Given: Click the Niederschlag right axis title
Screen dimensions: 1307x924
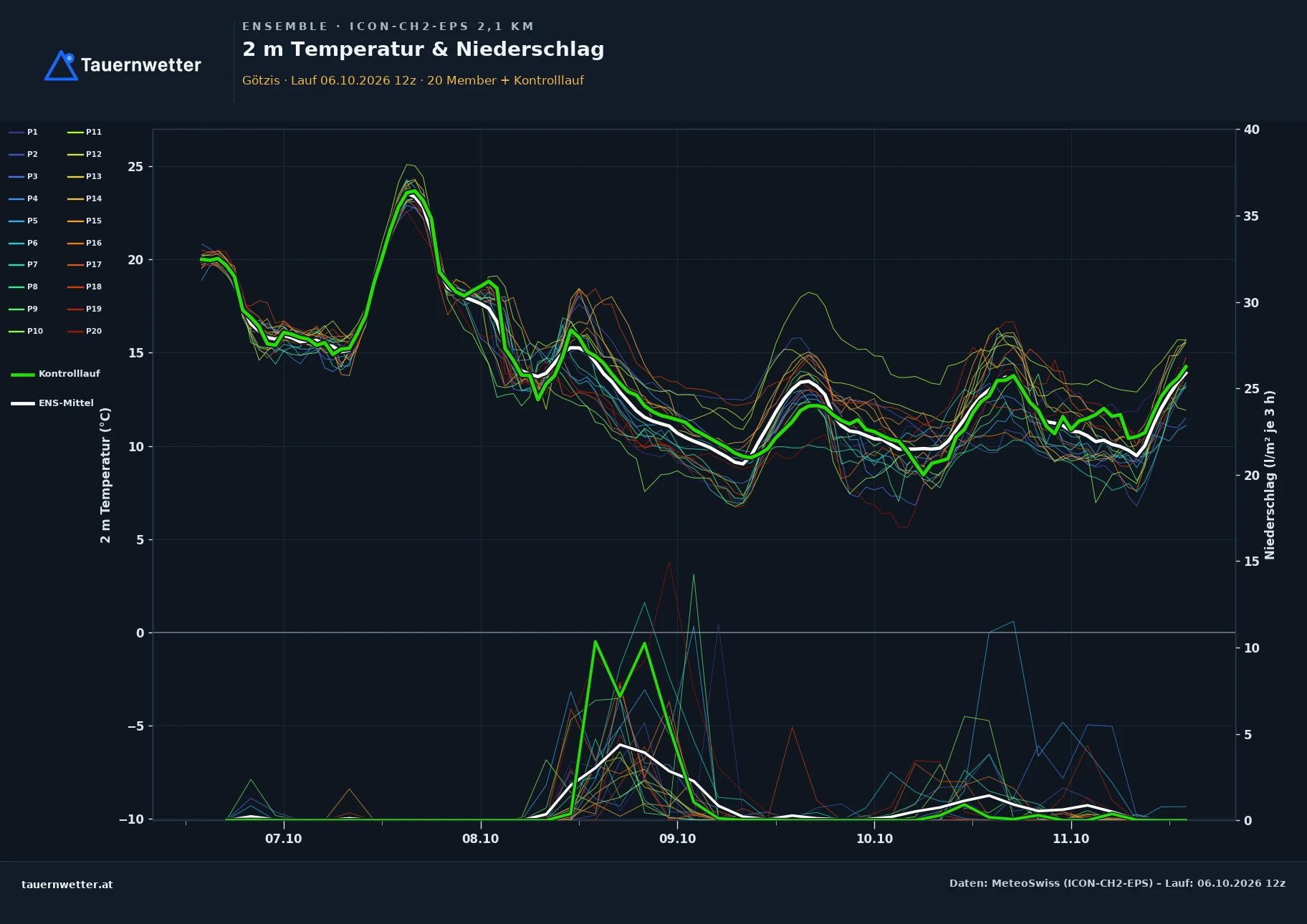Looking at the screenshot, I should pyautogui.click(x=1270, y=475).
